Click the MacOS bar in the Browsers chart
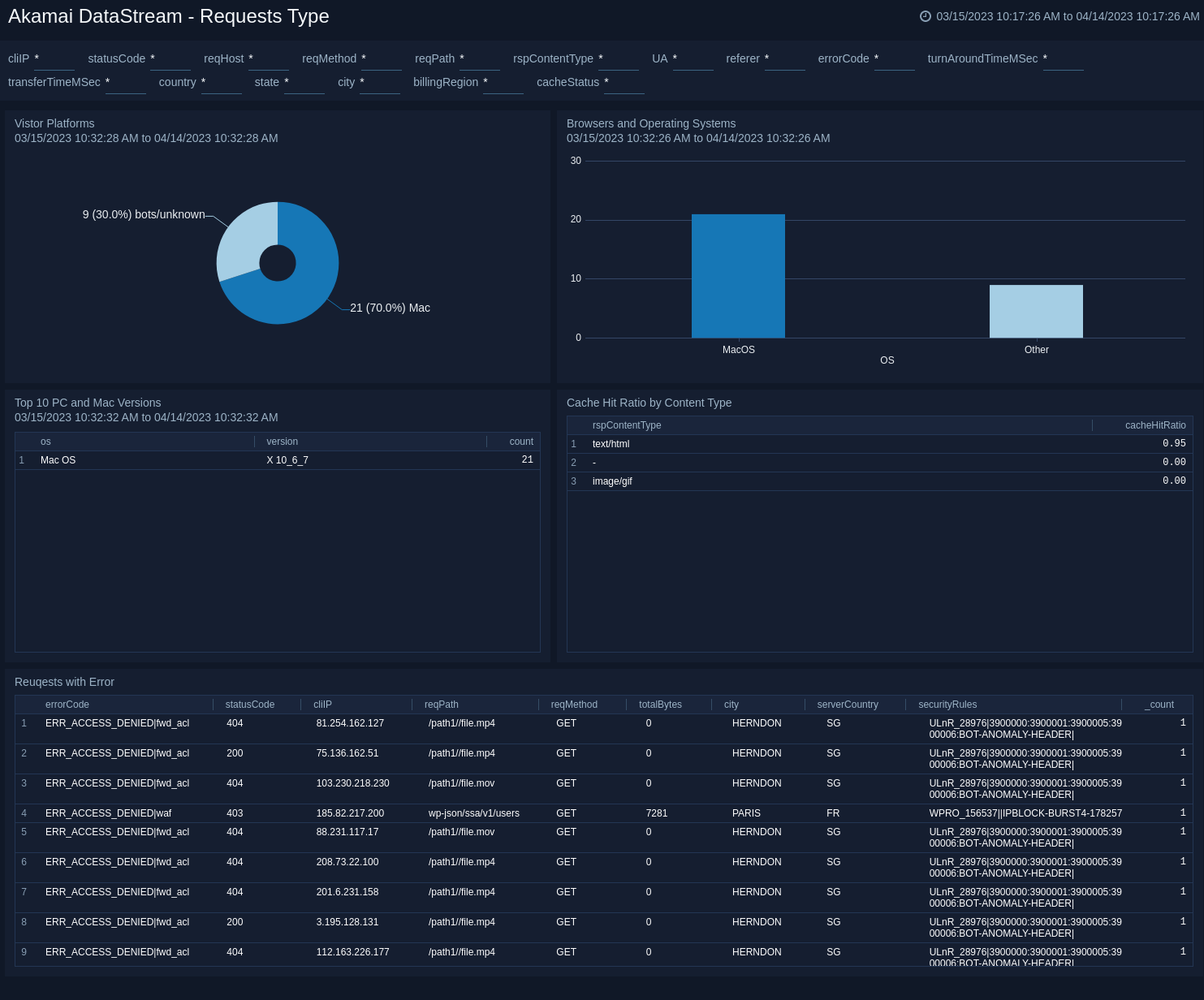Image resolution: width=1204 pixels, height=1000 pixels. [738, 275]
